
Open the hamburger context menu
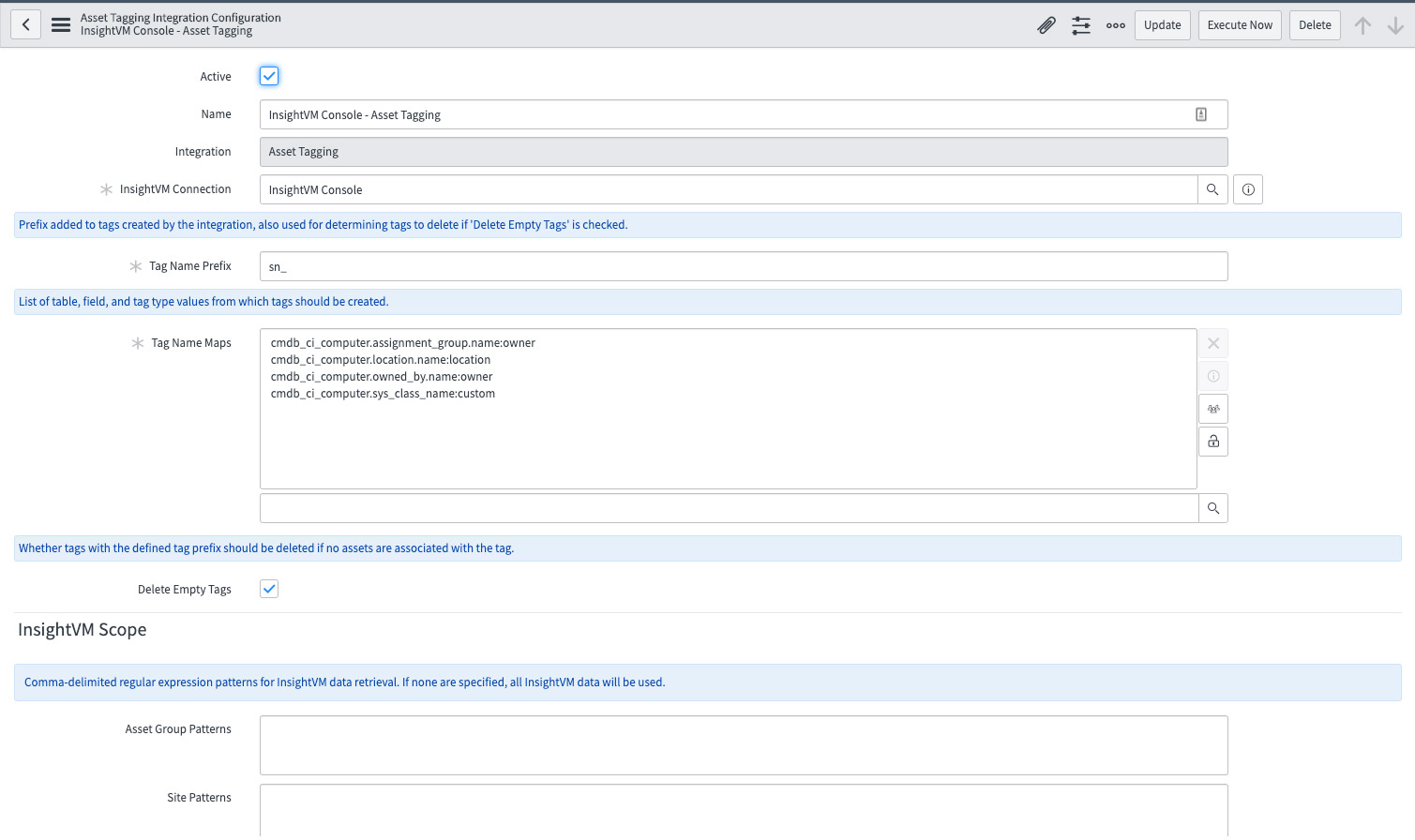point(61,25)
